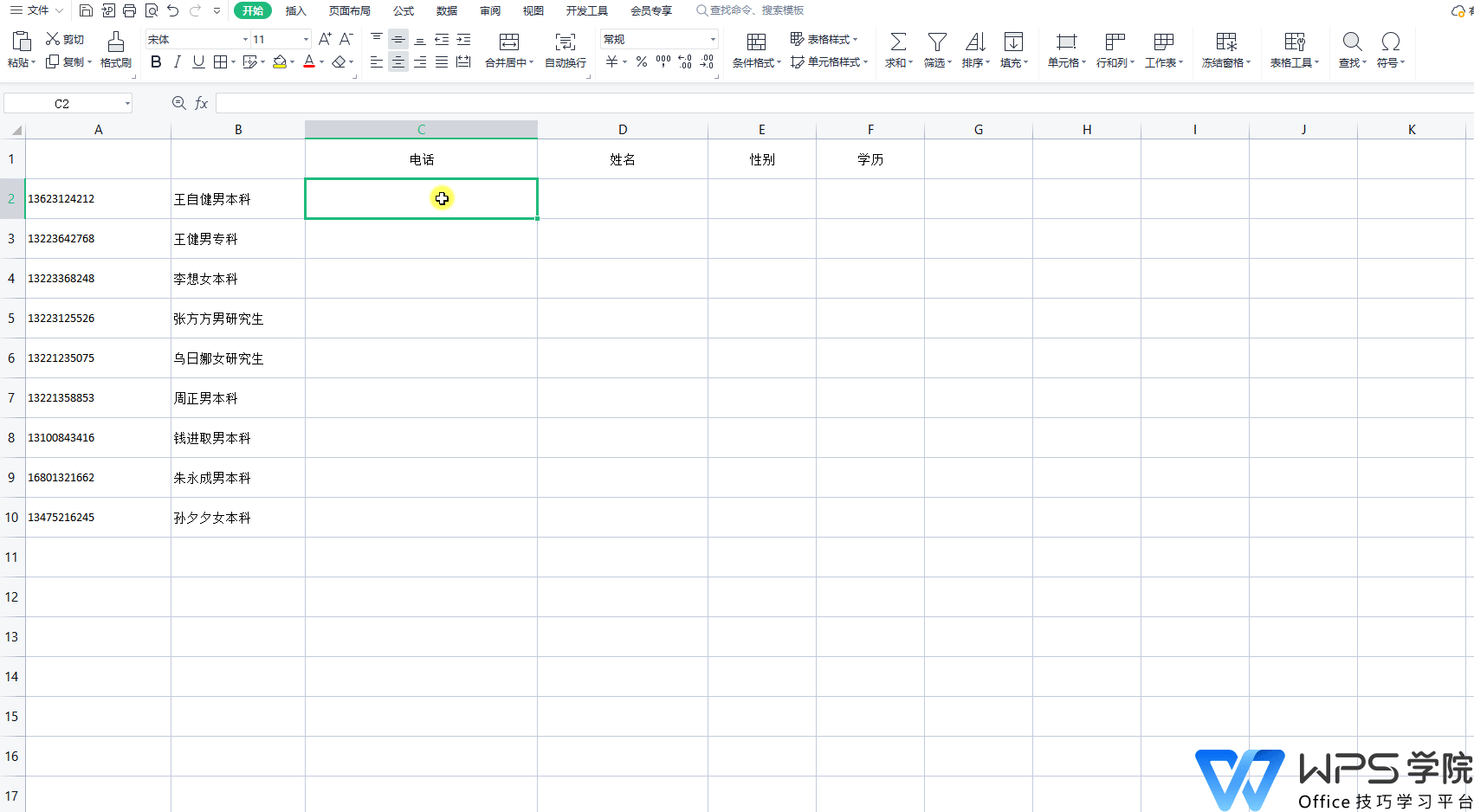This screenshot has height=812, width=1474.
Task: Click the Filter (筛选) funnel icon
Action: click(937, 42)
